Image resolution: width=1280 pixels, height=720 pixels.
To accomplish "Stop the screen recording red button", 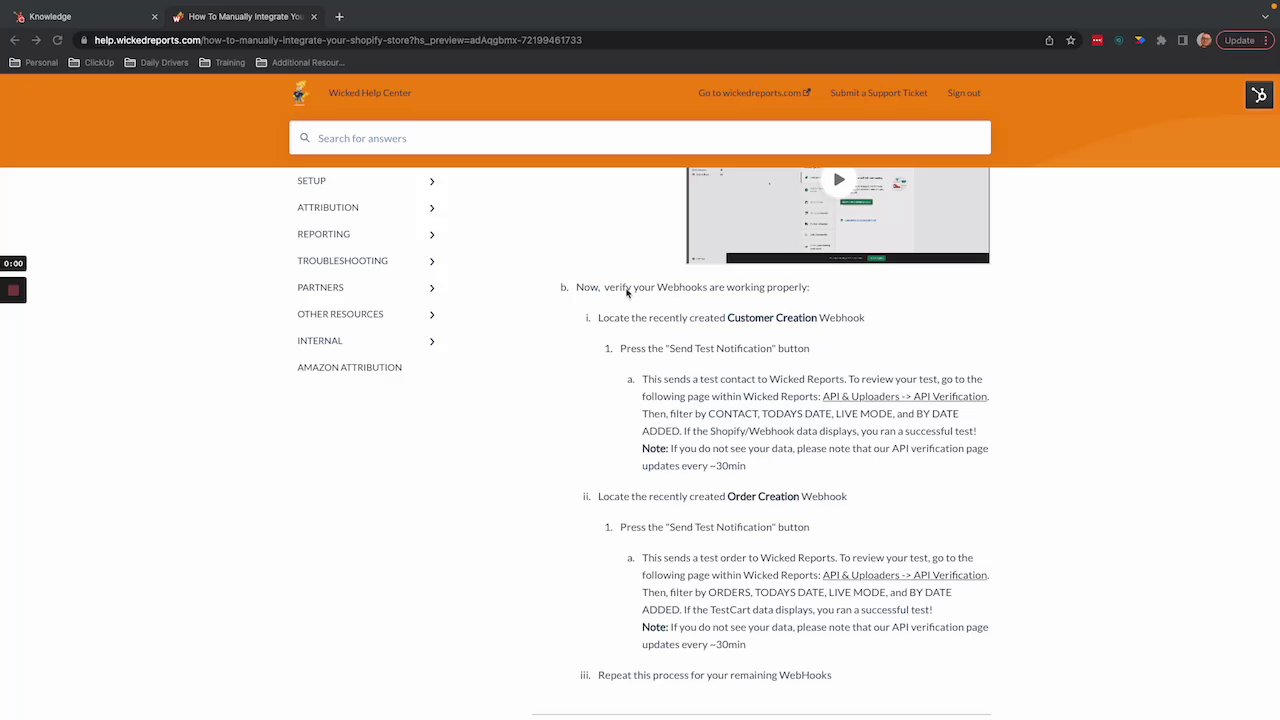I will coord(13,291).
